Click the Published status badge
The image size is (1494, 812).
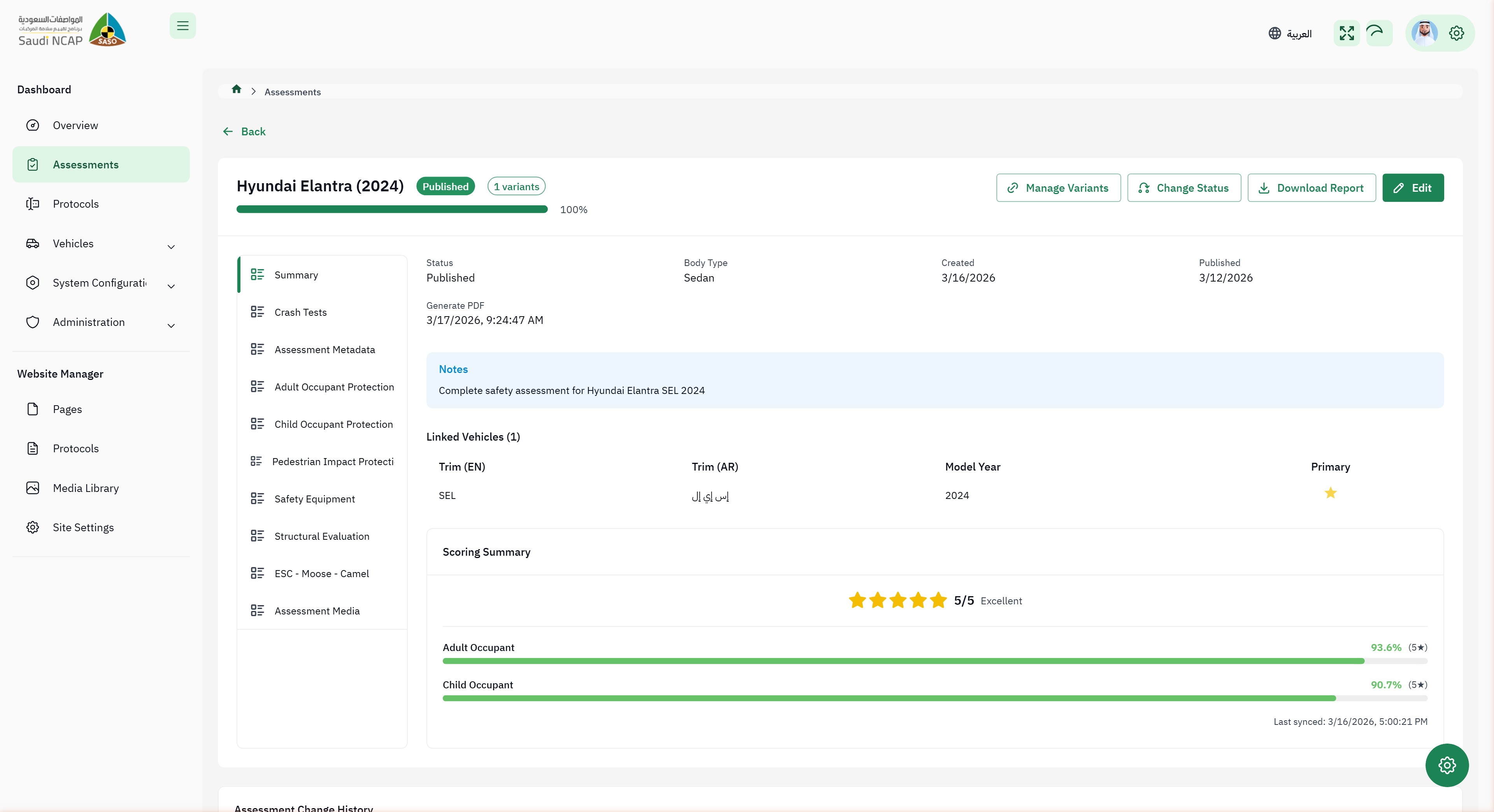[445, 187]
